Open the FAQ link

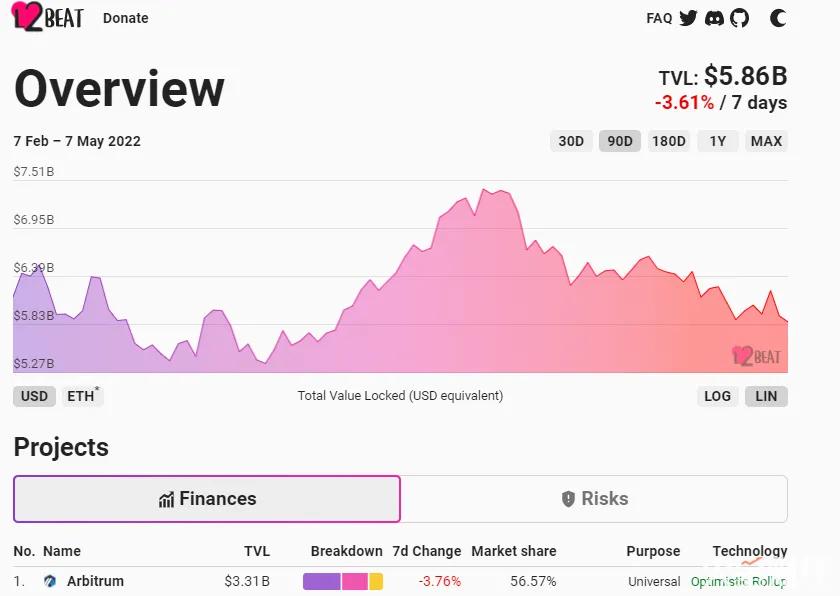click(x=659, y=18)
